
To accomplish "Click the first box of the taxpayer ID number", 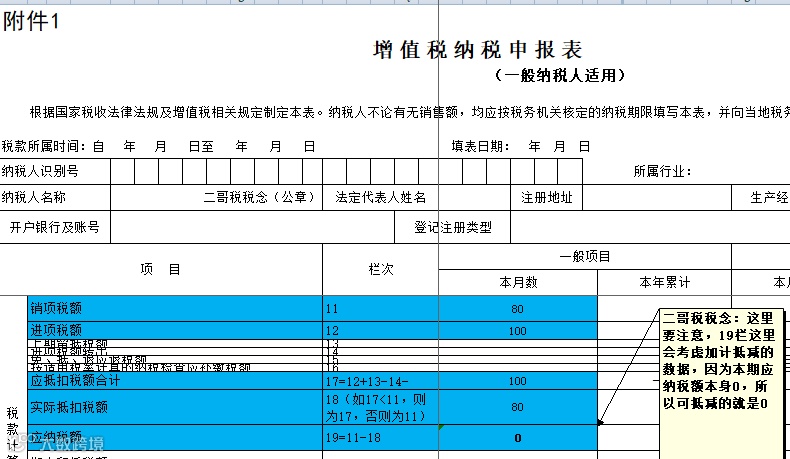I will coord(122,171).
